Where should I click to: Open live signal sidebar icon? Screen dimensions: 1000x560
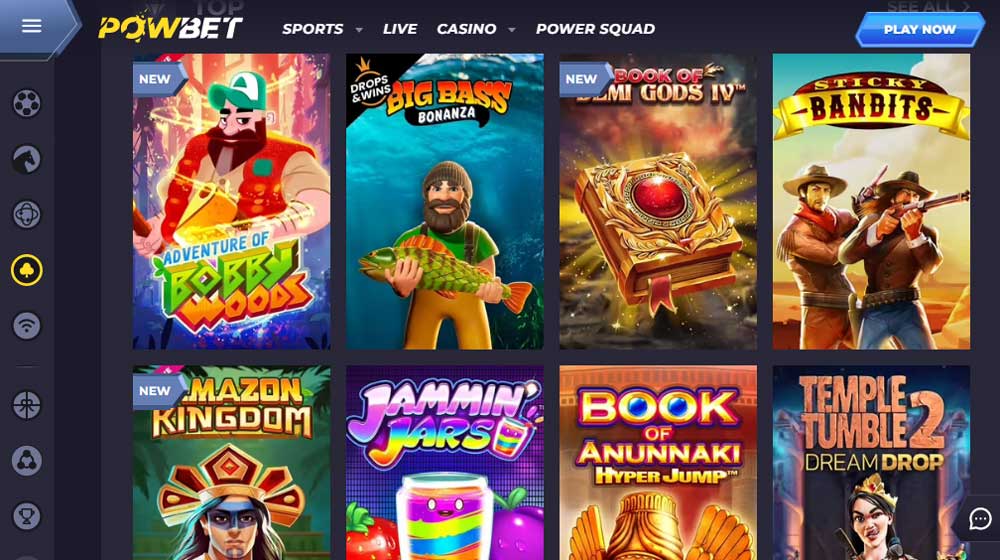(x=27, y=325)
